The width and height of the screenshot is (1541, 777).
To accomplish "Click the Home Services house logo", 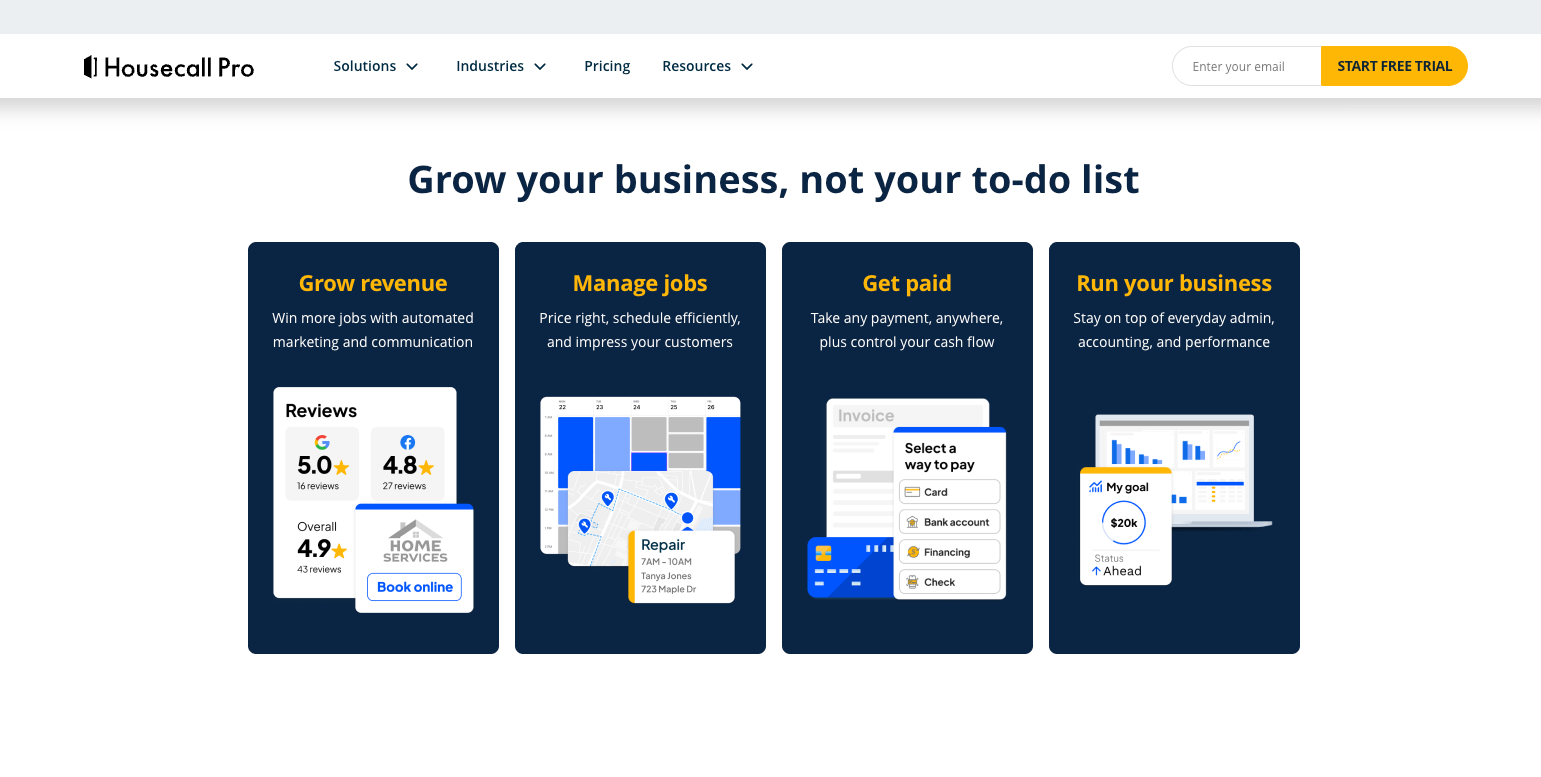I will click(415, 541).
